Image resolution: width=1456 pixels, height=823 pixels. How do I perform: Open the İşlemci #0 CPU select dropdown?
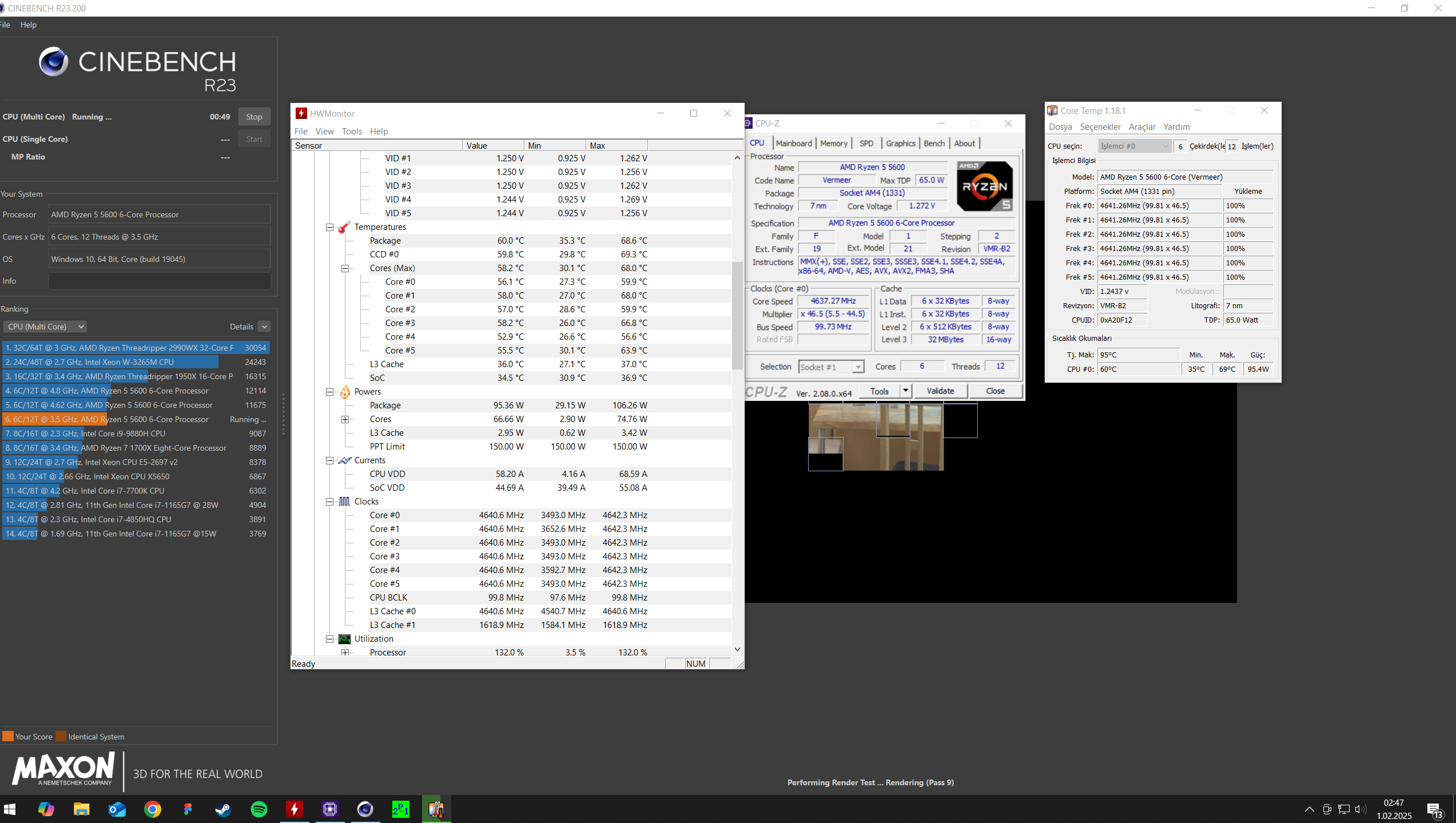coord(1134,146)
